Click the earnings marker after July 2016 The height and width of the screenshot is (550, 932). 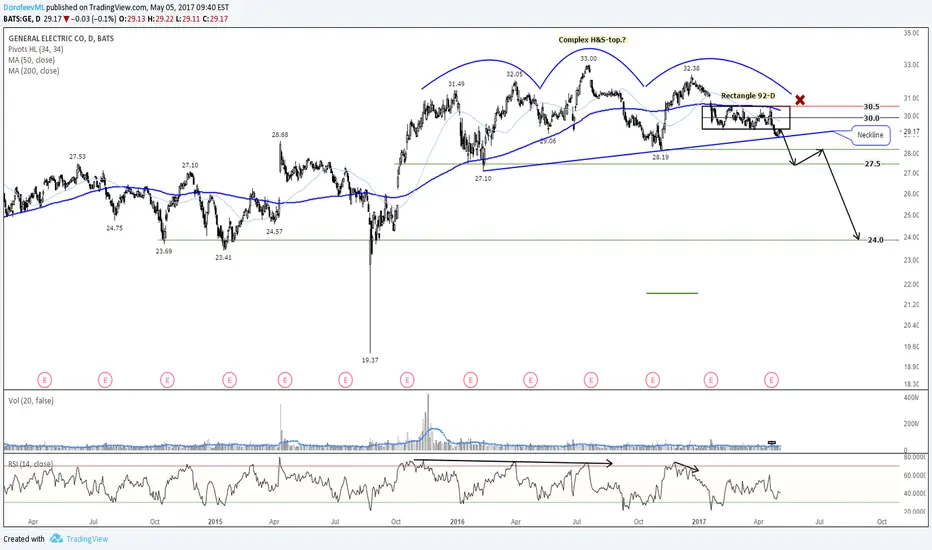click(x=591, y=379)
